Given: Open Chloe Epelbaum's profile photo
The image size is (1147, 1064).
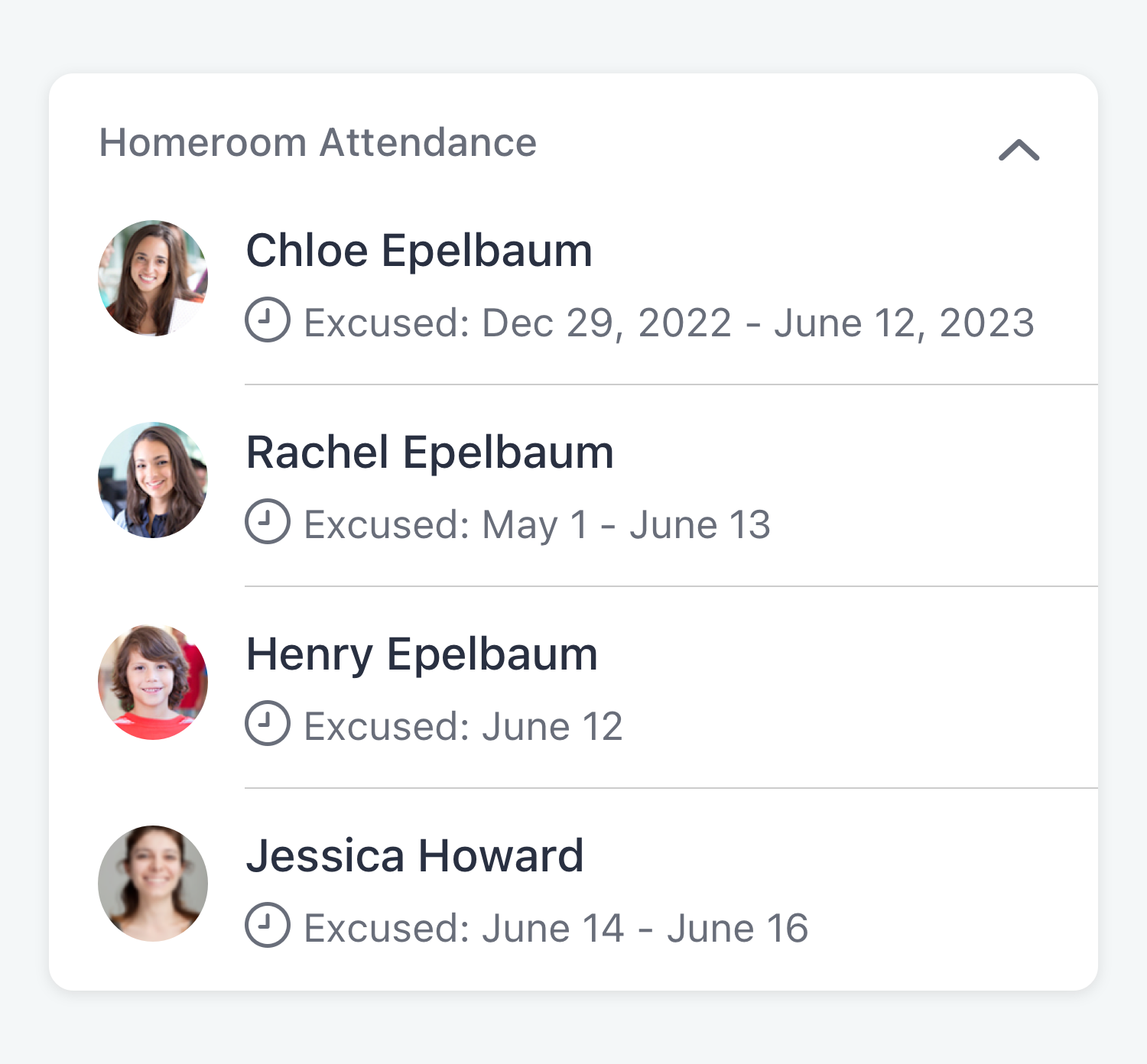Looking at the screenshot, I should pos(153,278).
